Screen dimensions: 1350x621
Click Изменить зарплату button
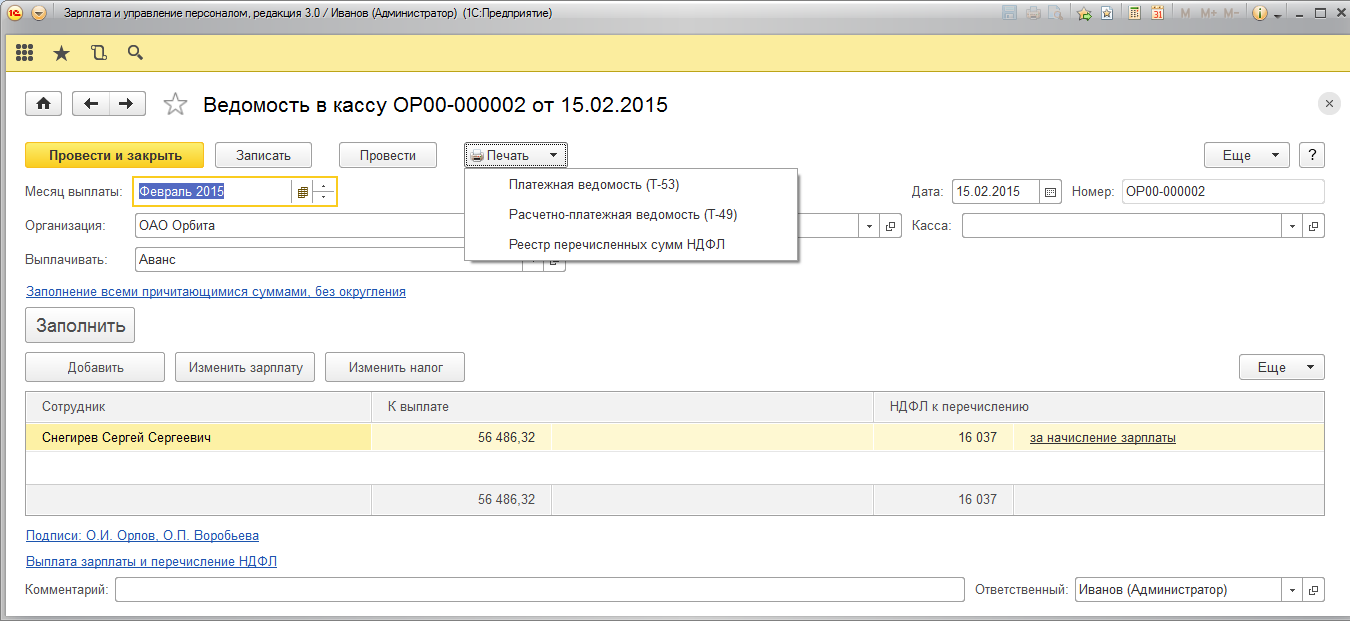point(245,367)
